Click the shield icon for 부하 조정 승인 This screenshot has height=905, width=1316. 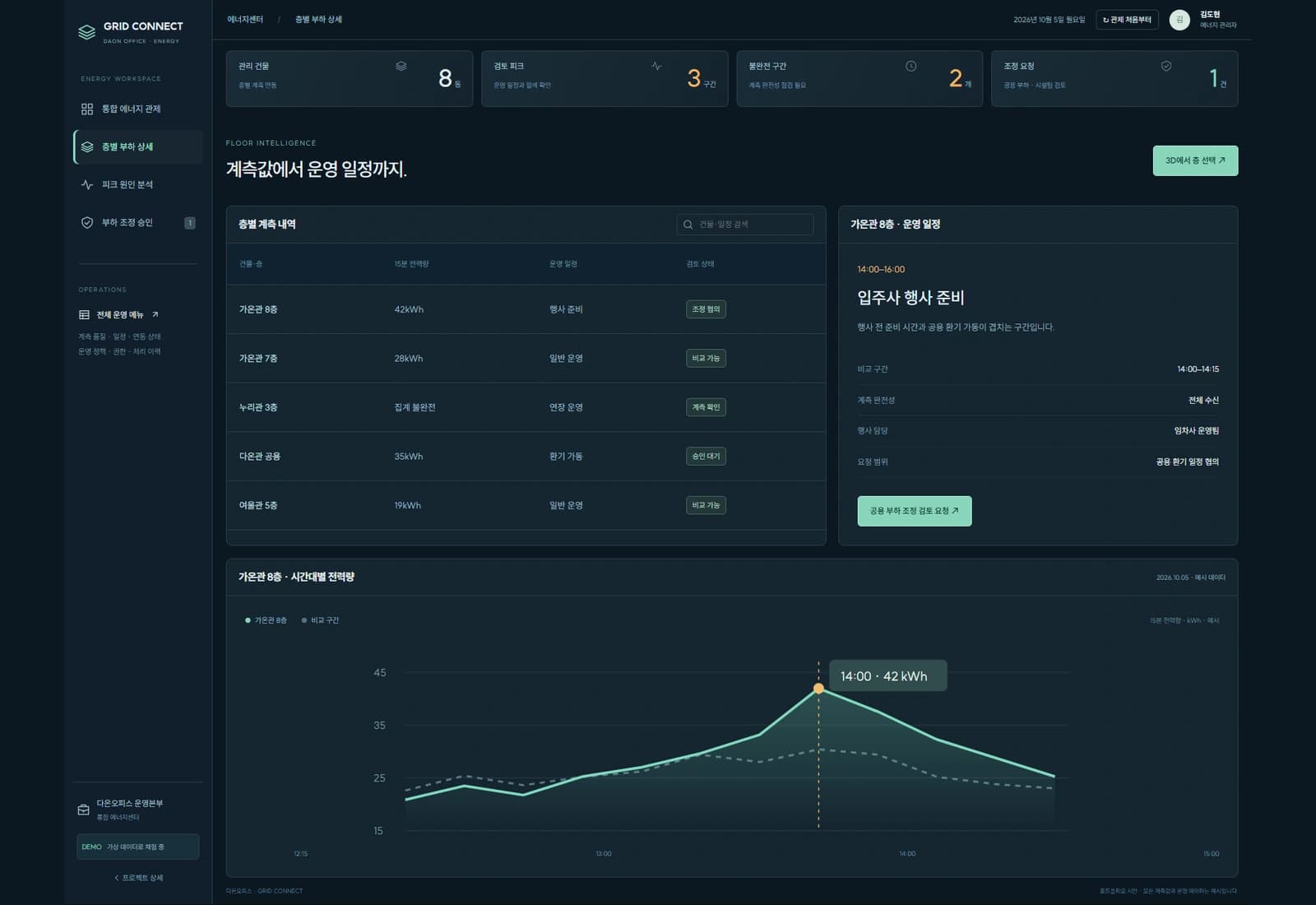87,222
